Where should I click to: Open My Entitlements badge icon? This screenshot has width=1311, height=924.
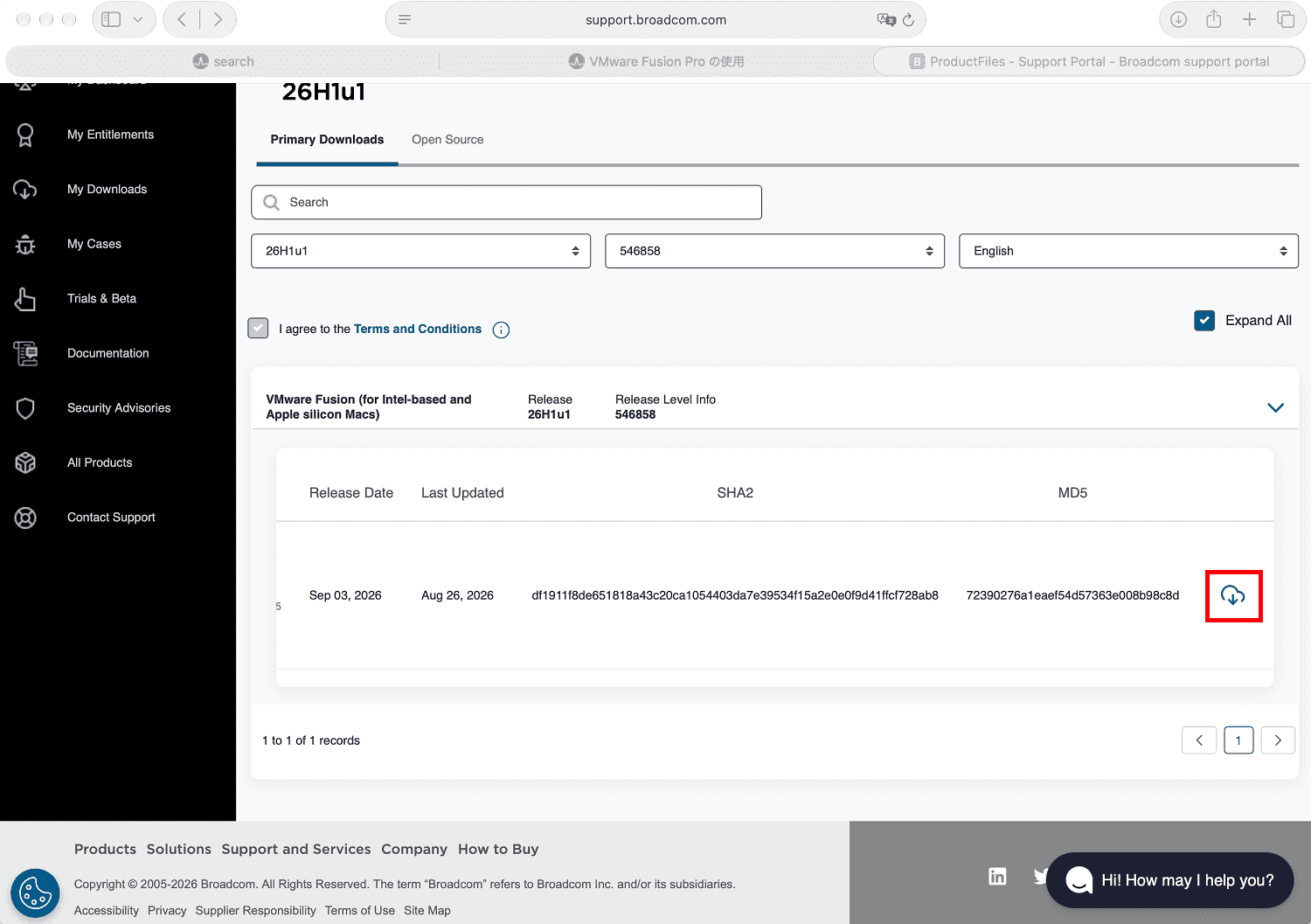point(25,135)
